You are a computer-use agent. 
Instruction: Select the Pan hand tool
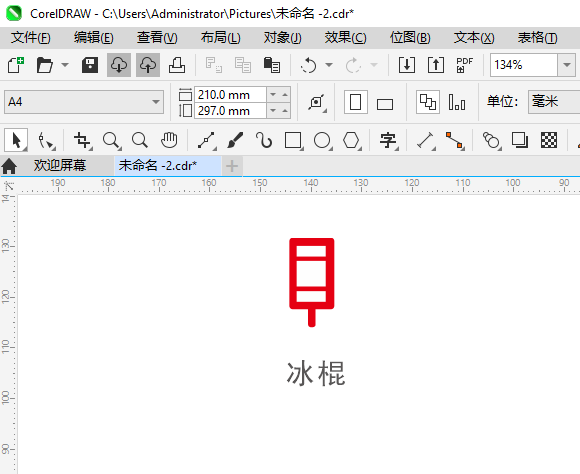click(169, 141)
